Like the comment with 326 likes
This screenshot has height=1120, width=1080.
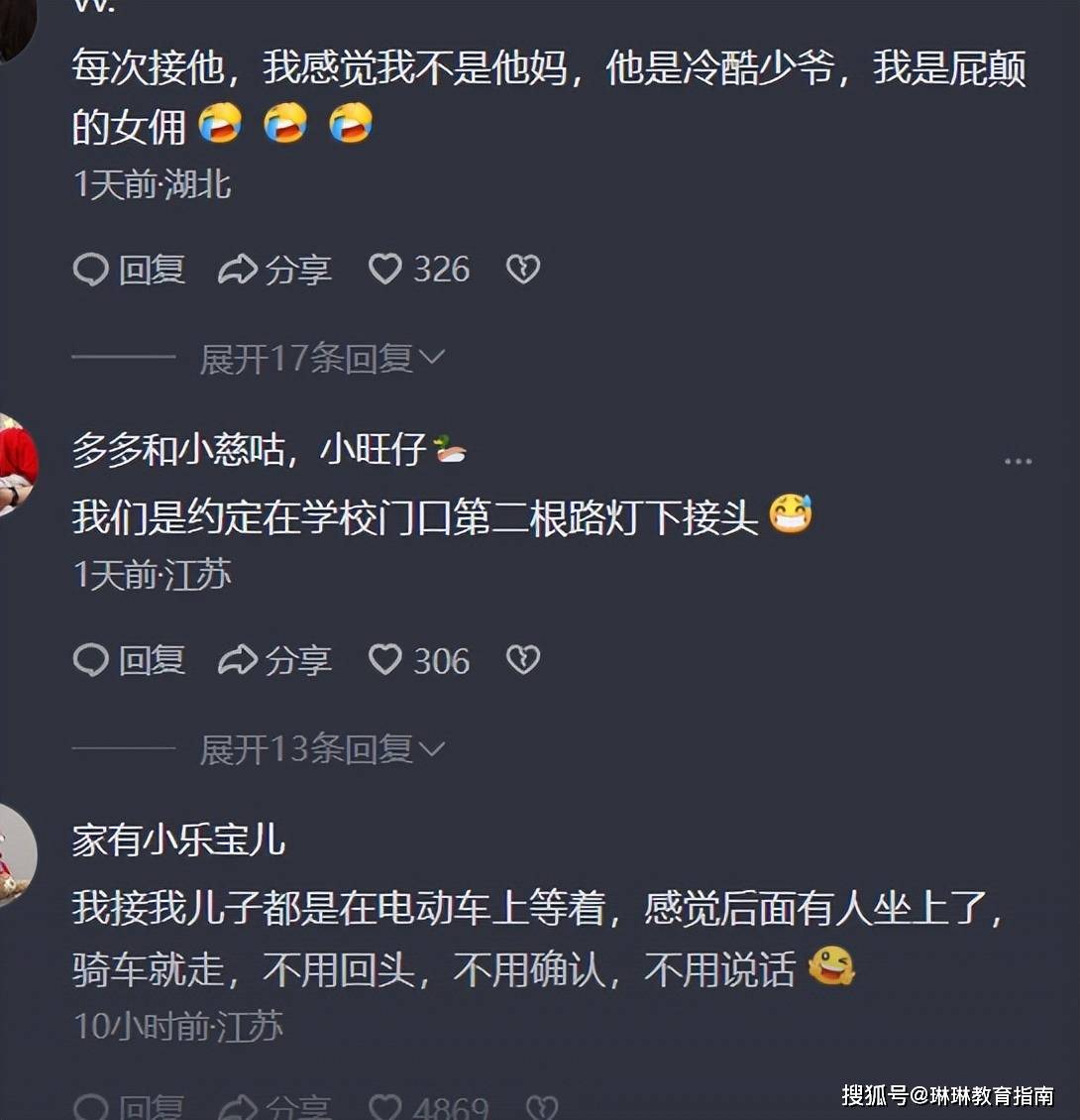point(418,270)
